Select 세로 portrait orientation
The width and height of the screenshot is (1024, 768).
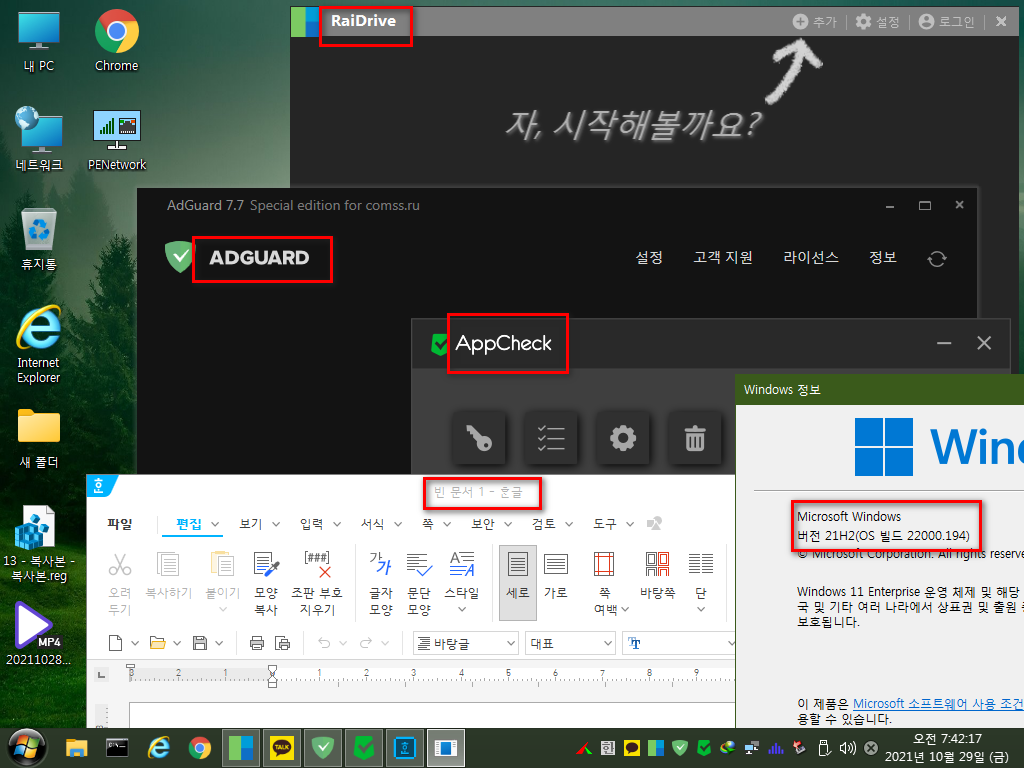pos(518,583)
